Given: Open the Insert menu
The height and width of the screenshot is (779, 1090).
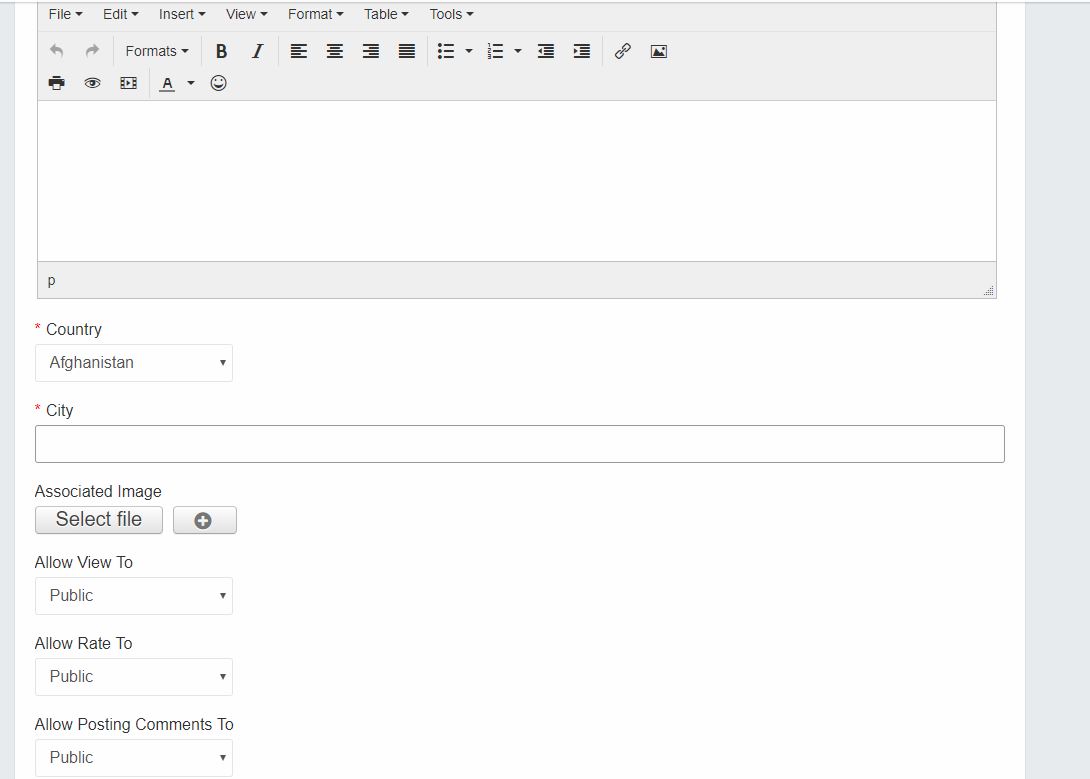Looking at the screenshot, I should pyautogui.click(x=181, y=14).
